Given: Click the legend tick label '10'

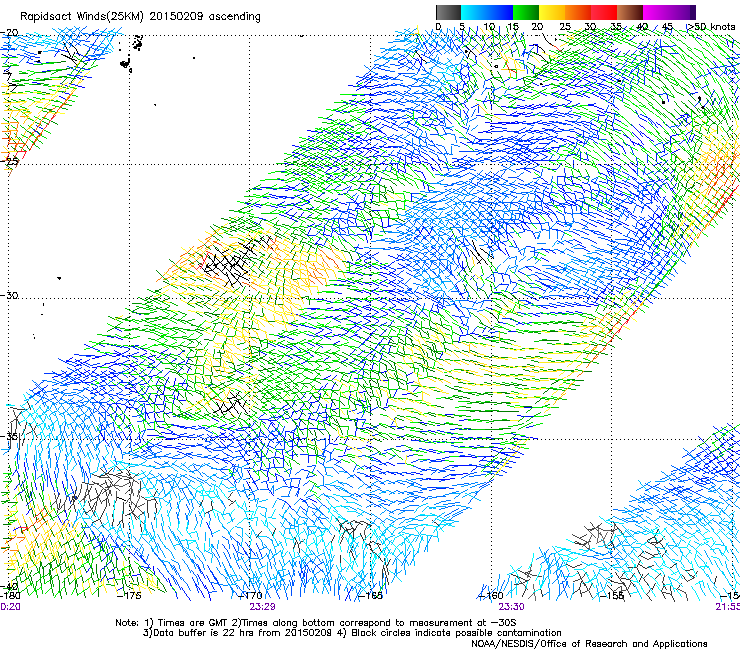Looking at the screenshot, I should click(x=489, y=27).
